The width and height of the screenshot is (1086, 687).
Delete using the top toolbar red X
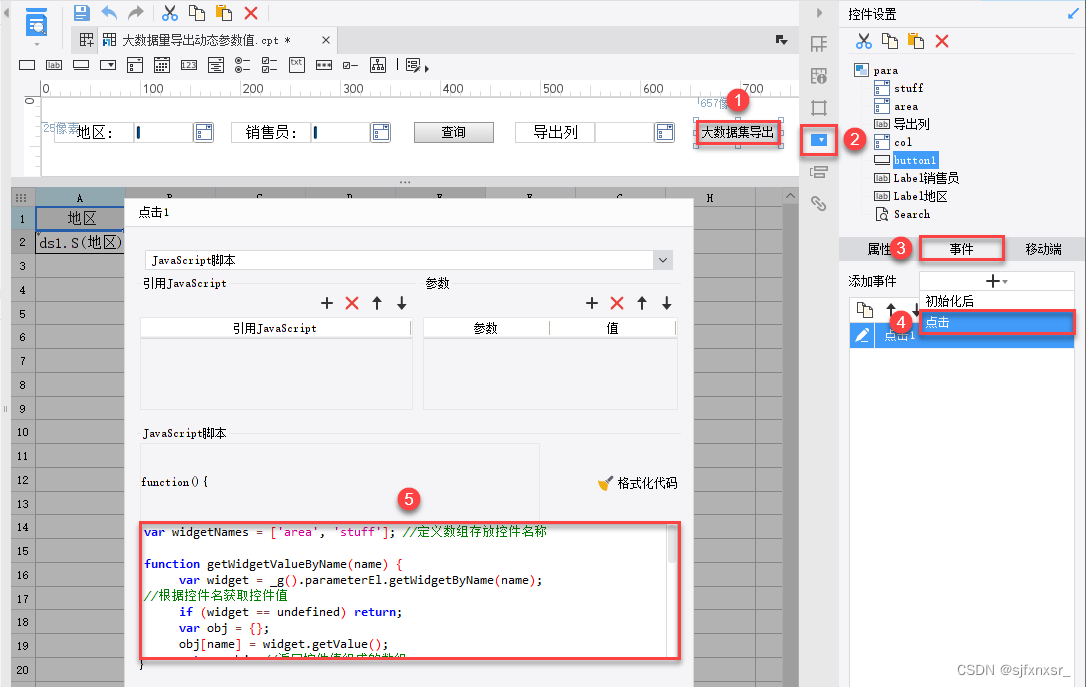click(251, 12)
